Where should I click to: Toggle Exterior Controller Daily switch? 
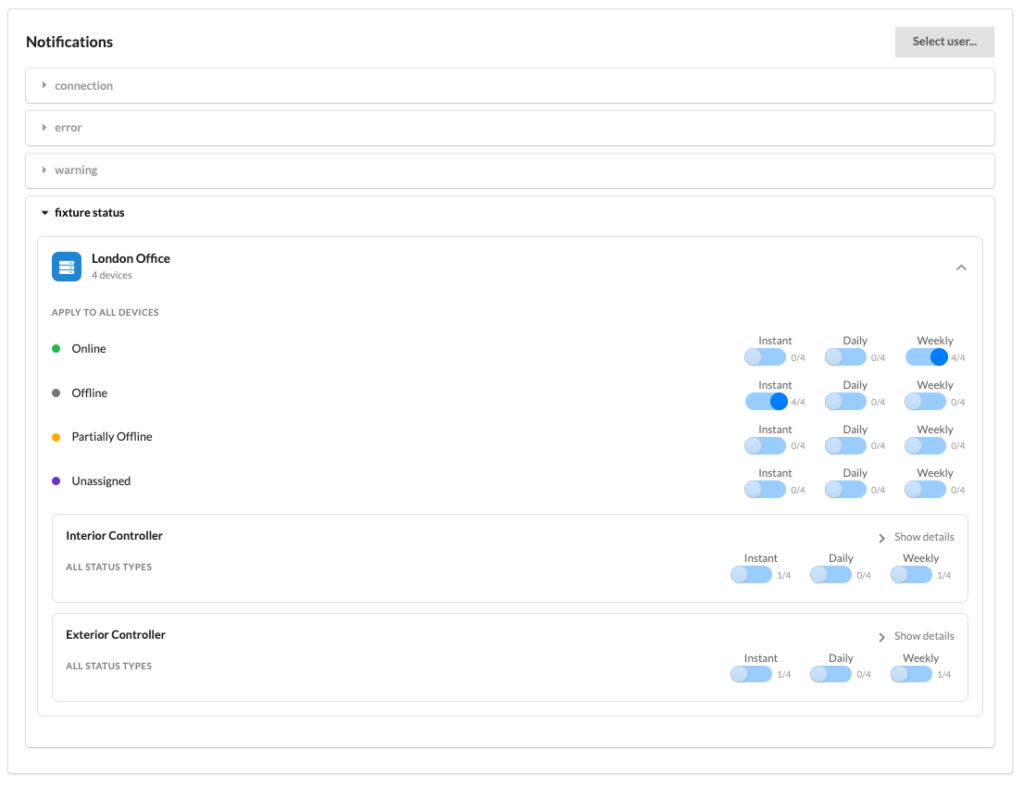[x=831, y=674]
